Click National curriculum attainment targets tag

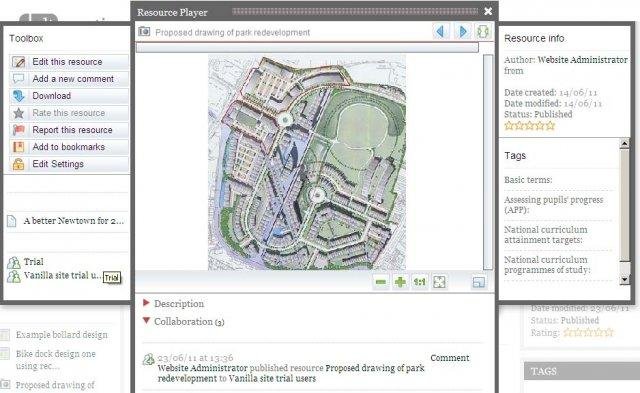546,235
